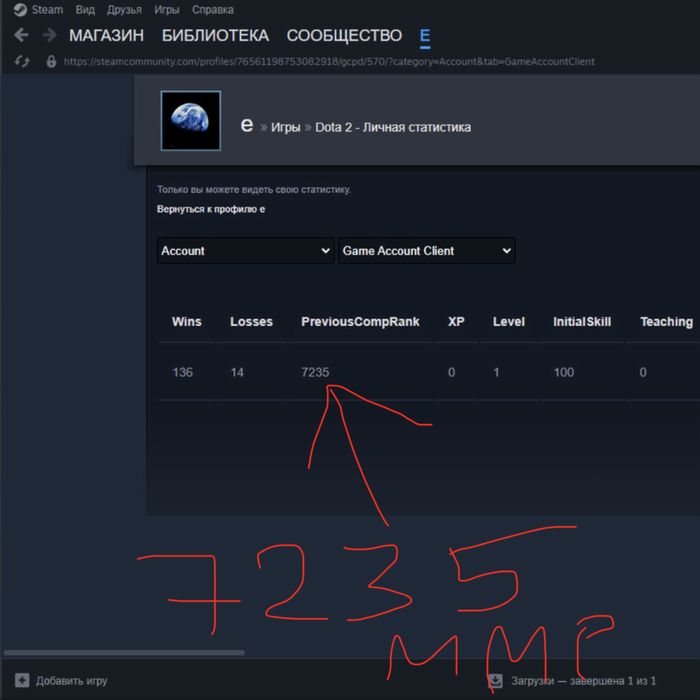This screenshot has width=700, height=700.
Task: Click the PreviousCompRank column header
Action: coord(360,321)
